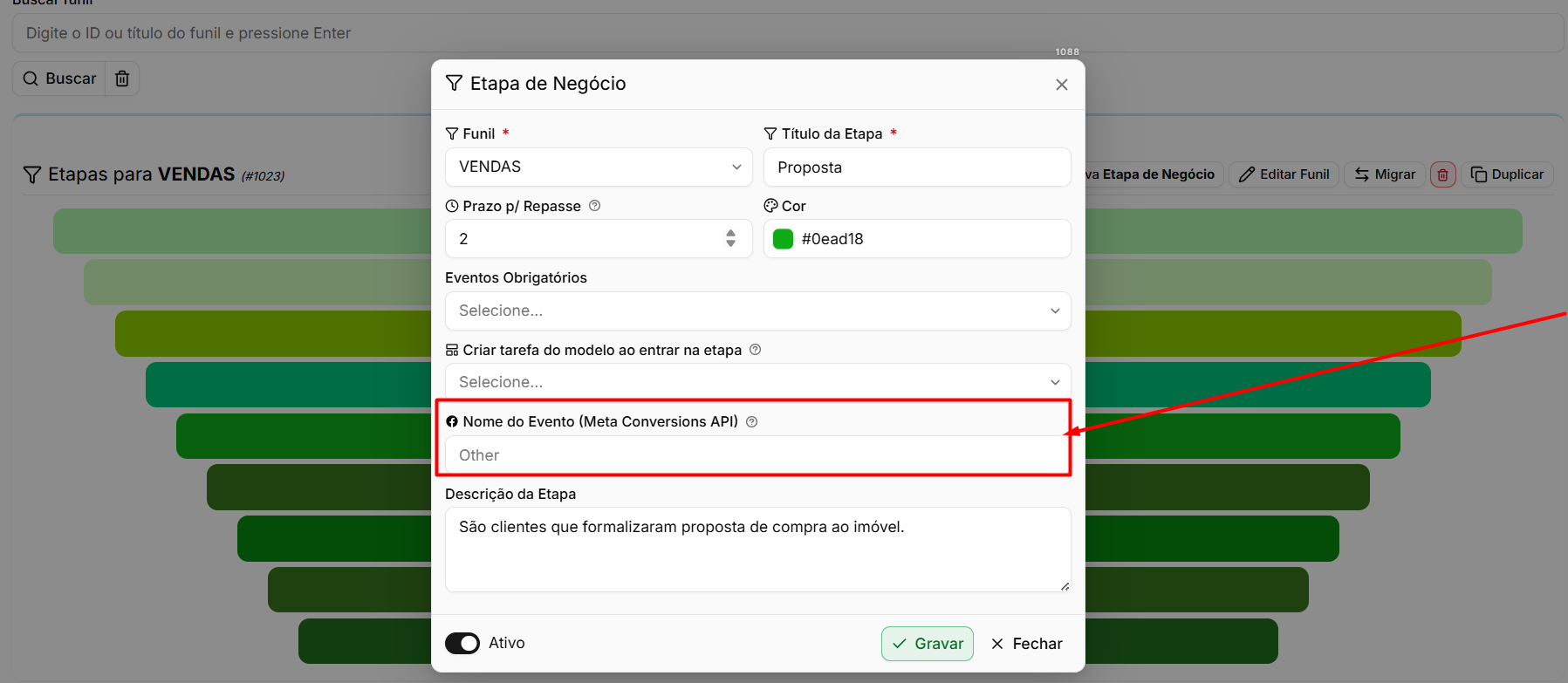Click the textarea resize handle corner
This screenshot has width=1568, height=683.
1065,586
